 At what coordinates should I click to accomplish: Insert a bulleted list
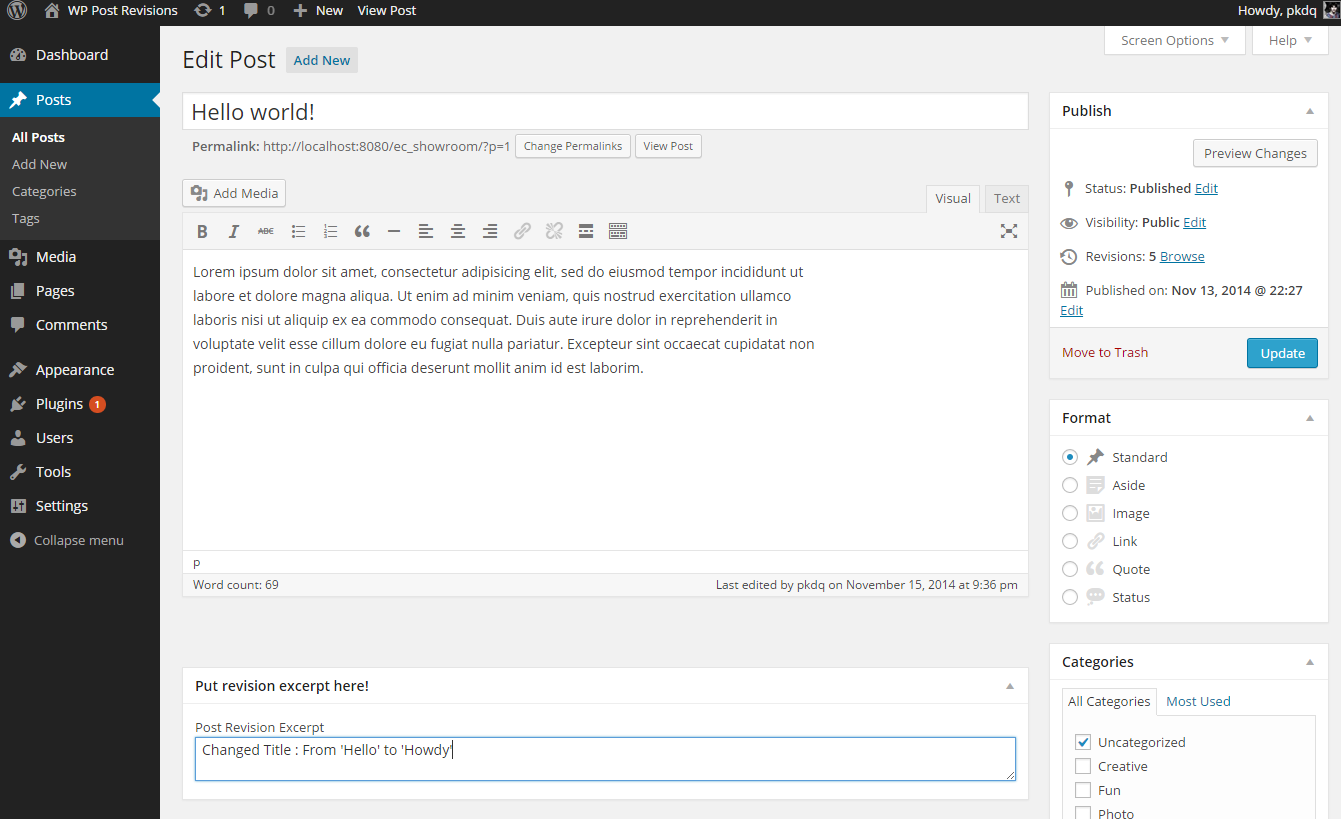[298, 231]
